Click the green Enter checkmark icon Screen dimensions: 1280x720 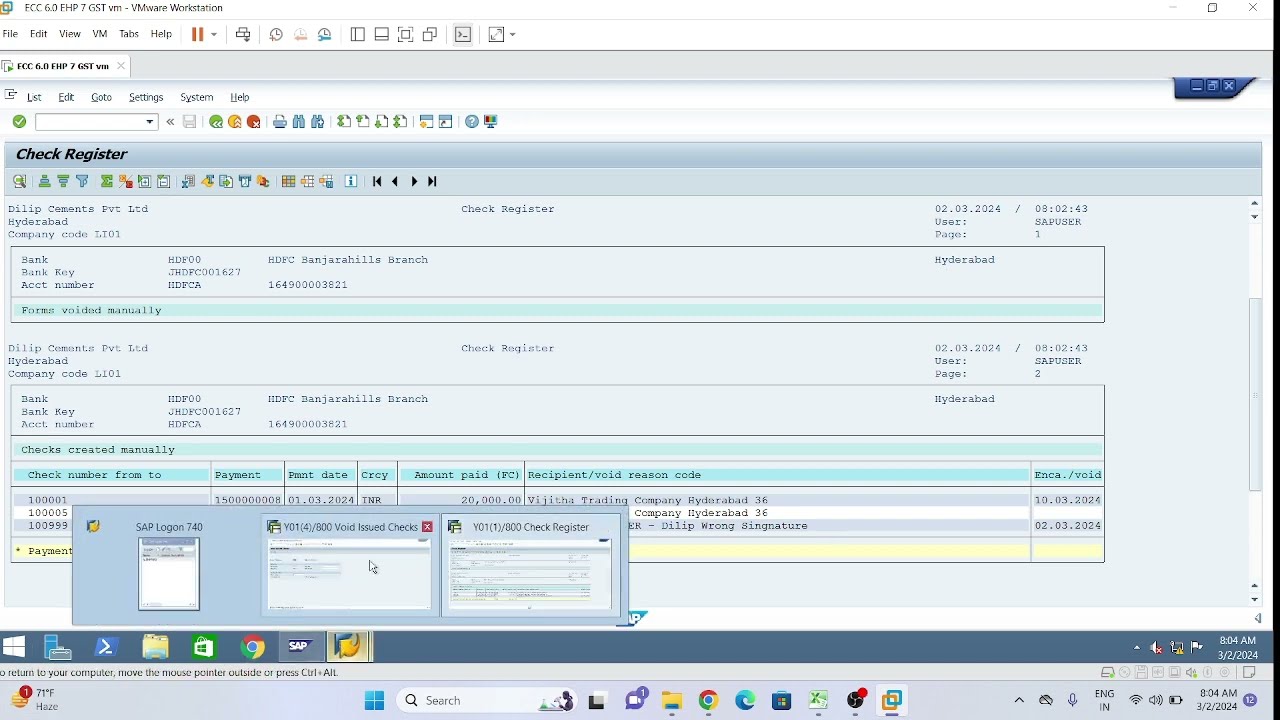click(x=19, y=122)
